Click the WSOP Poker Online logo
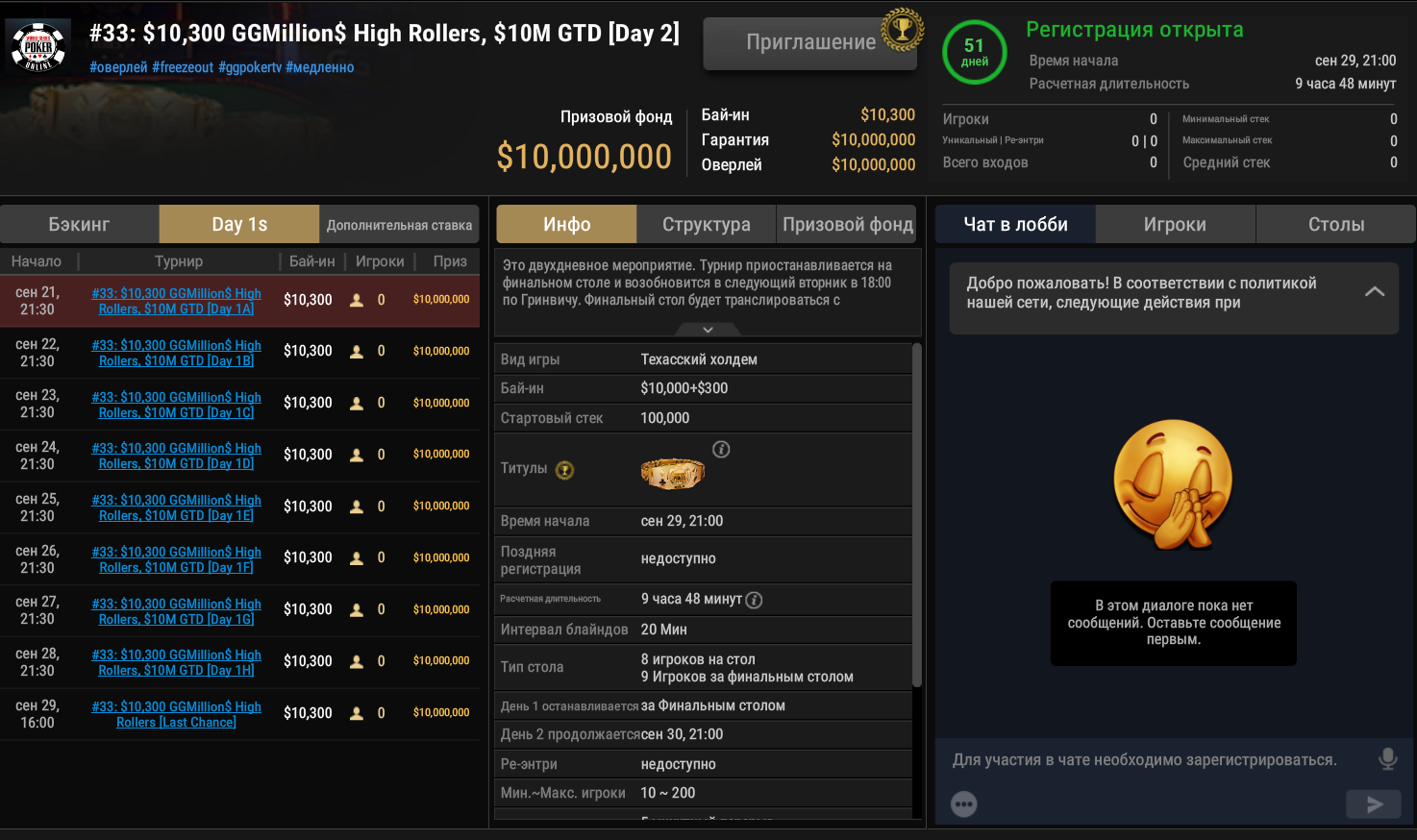The width and height of the screenshot is (1417, 840). tap(38, 46)
